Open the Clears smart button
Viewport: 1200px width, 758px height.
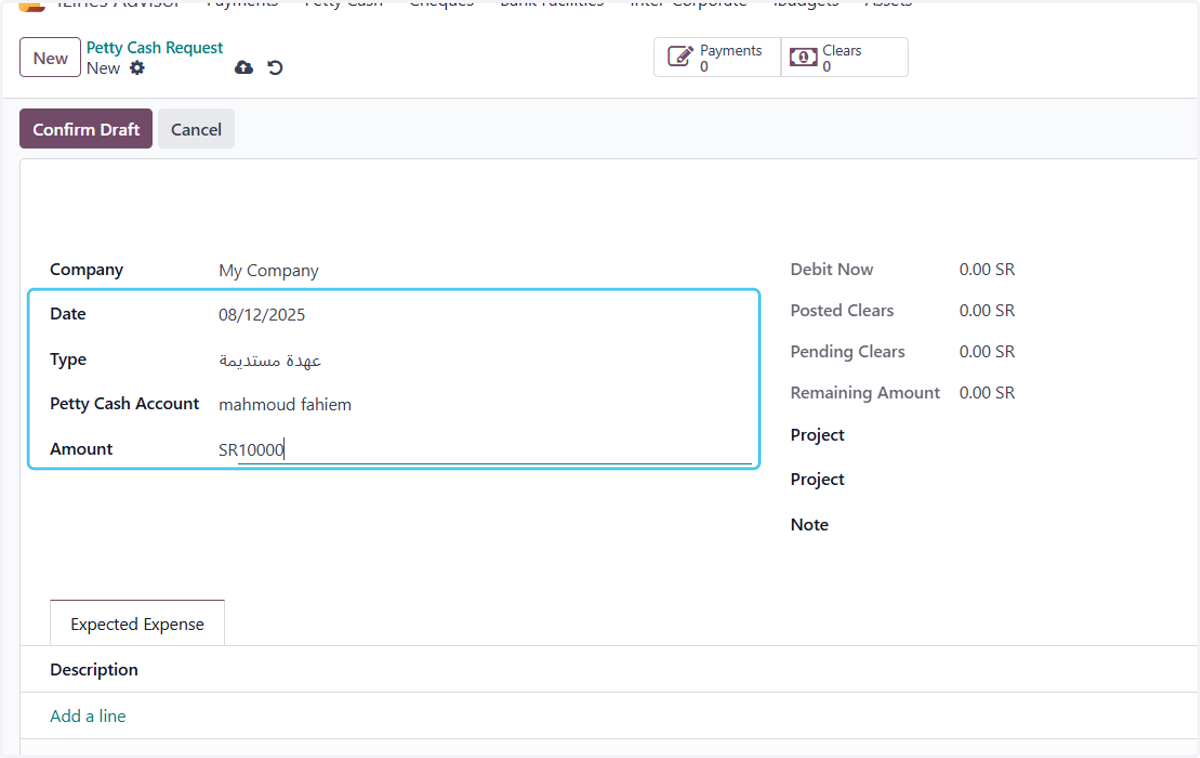[844, 58]
